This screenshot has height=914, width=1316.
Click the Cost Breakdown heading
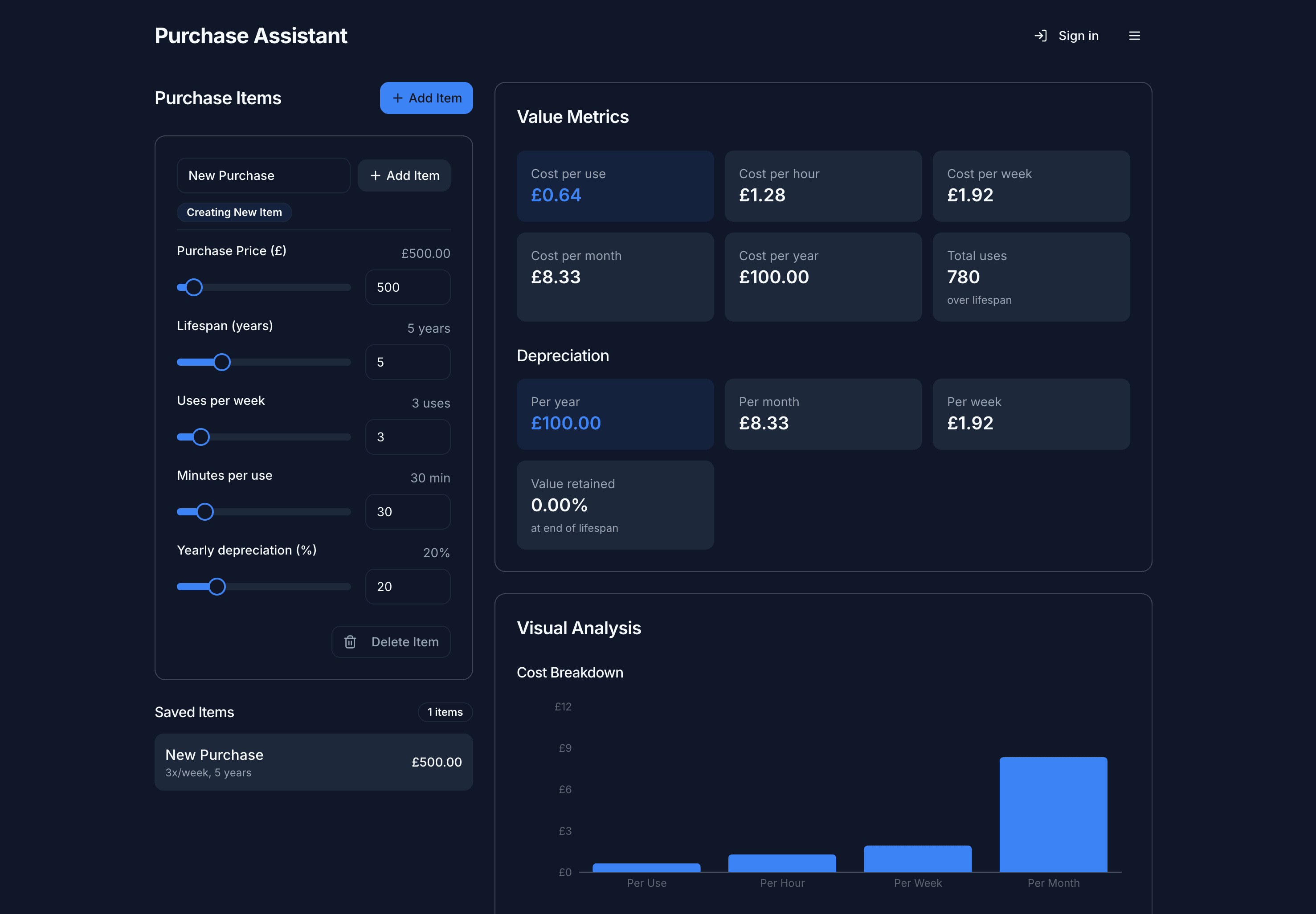(570, 672)
